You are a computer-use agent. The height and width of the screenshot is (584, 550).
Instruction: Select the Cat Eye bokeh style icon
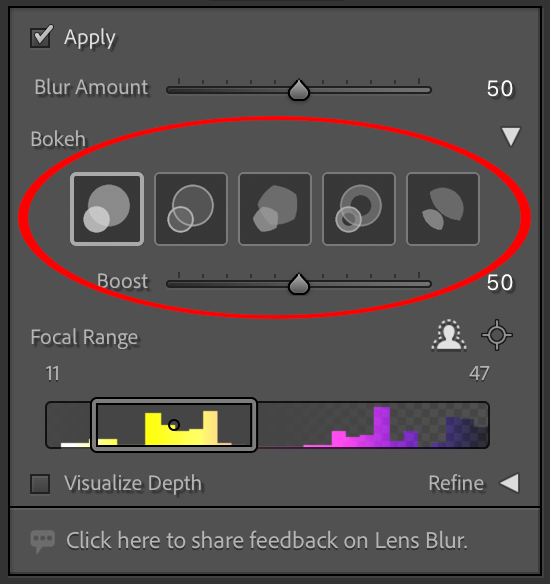point(443,209)
